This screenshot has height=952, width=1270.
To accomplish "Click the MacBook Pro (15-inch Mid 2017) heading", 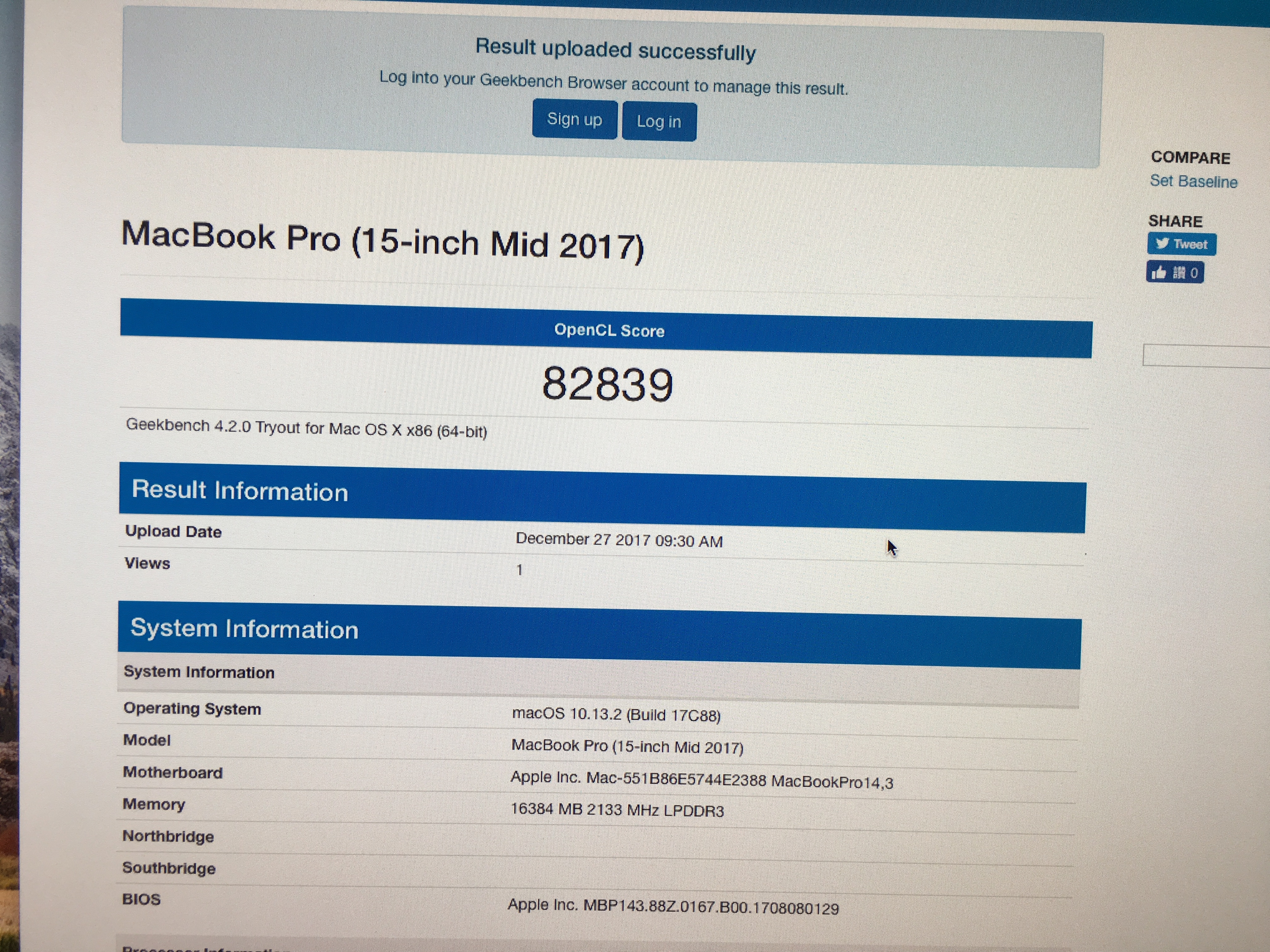I will click(383, 241).
